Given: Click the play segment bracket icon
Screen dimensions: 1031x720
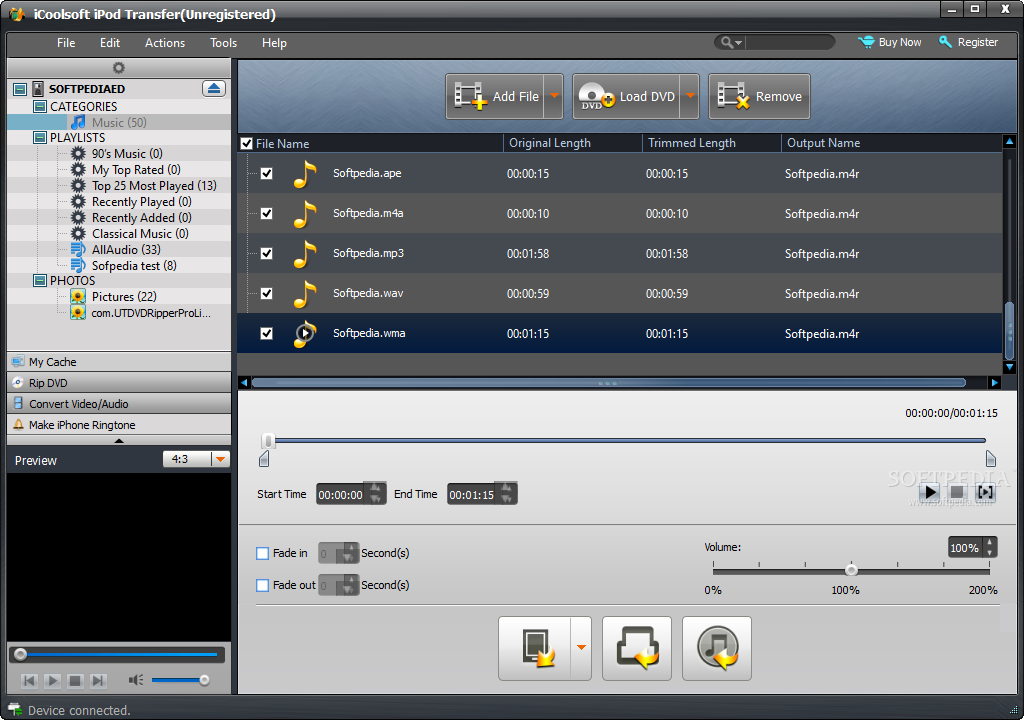Looking at the screenshot, I should coord(985,492).
